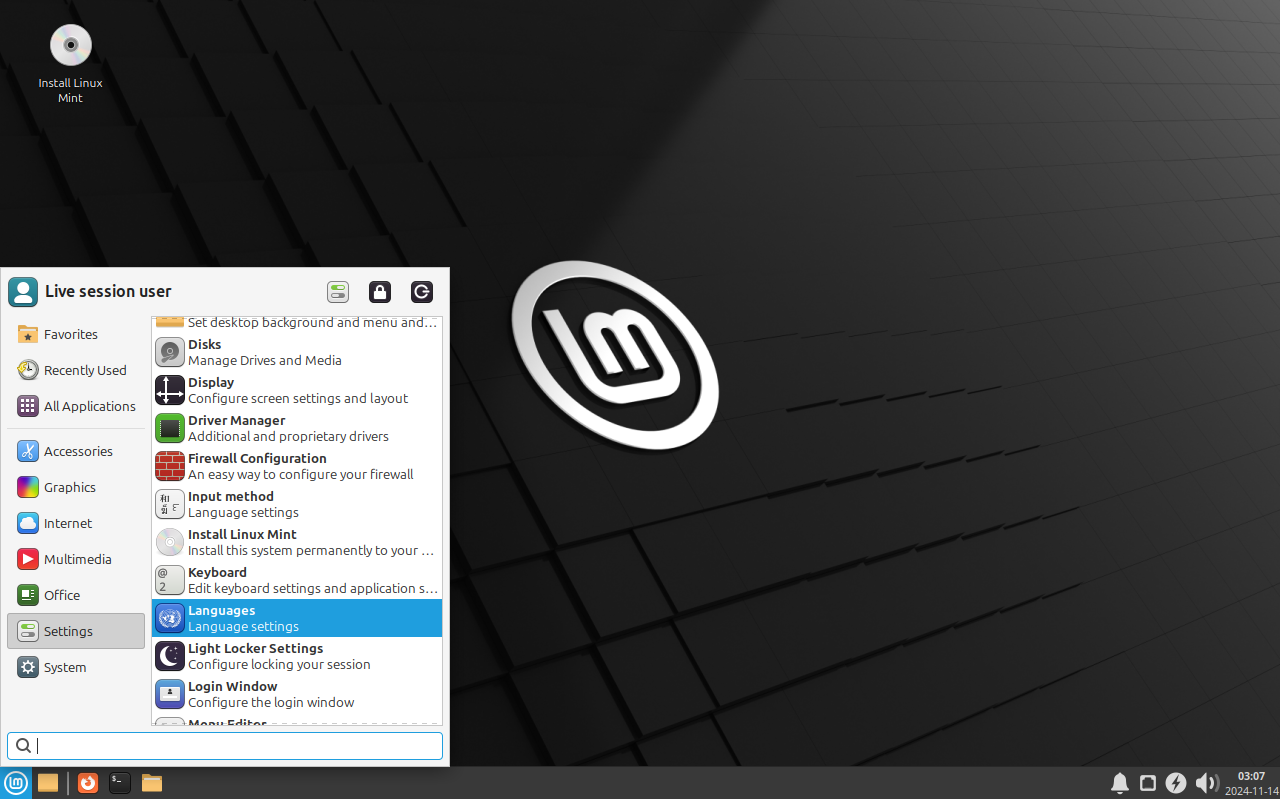1280x799 pixels.
Task: Open the Install Linux Mint desktop icon
Action: (x=70, y=45)
